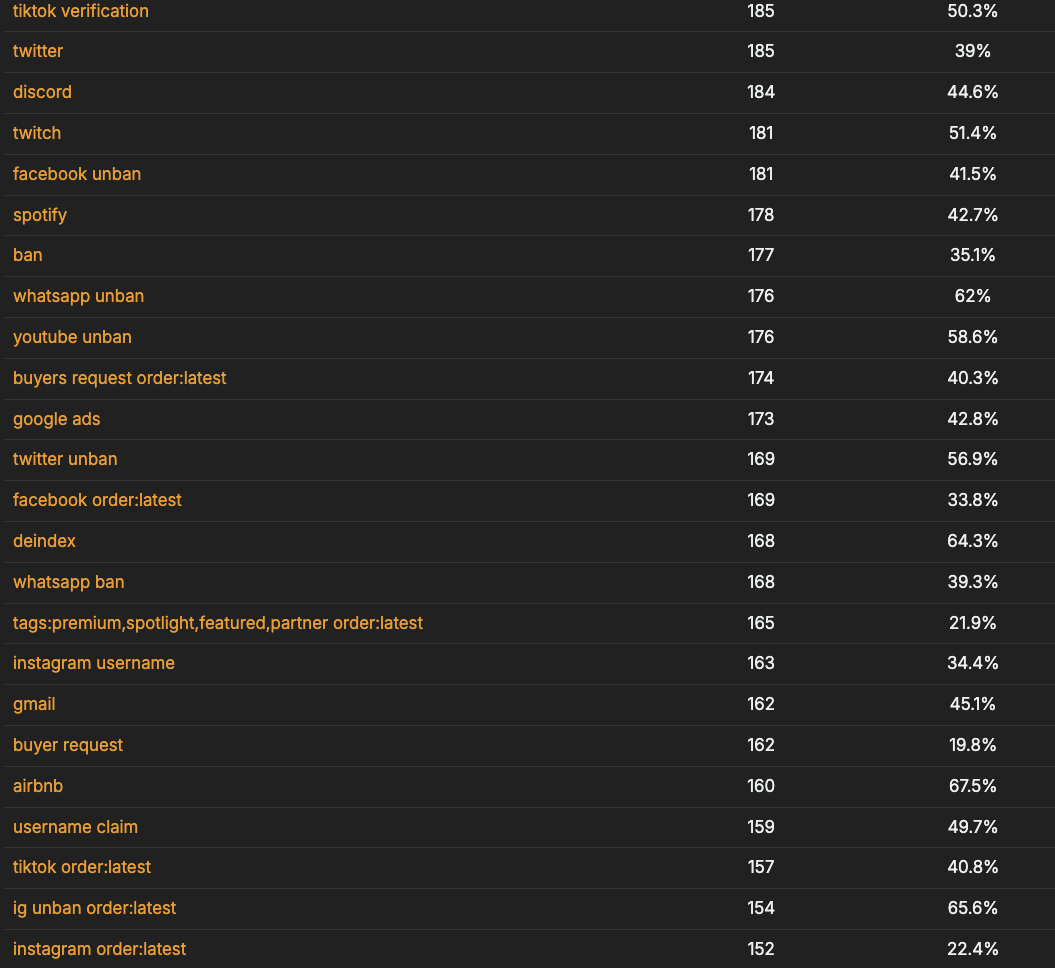Click the "ig unban order:latest" link
Screen dimensions: 1055x968
(x=94, y=908)
